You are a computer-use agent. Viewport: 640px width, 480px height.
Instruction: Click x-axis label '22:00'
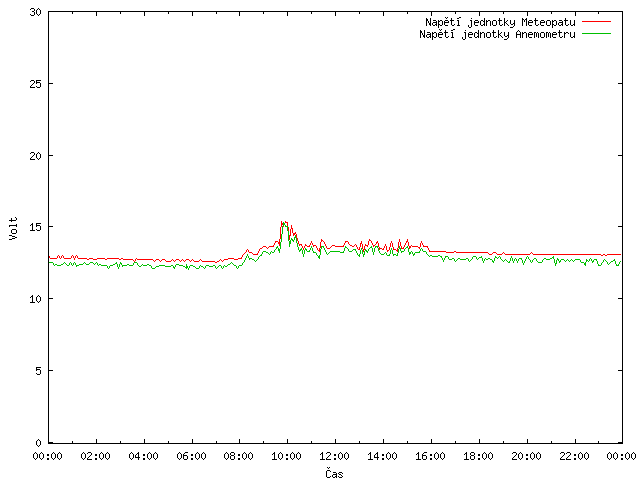(x=574, y=456)
